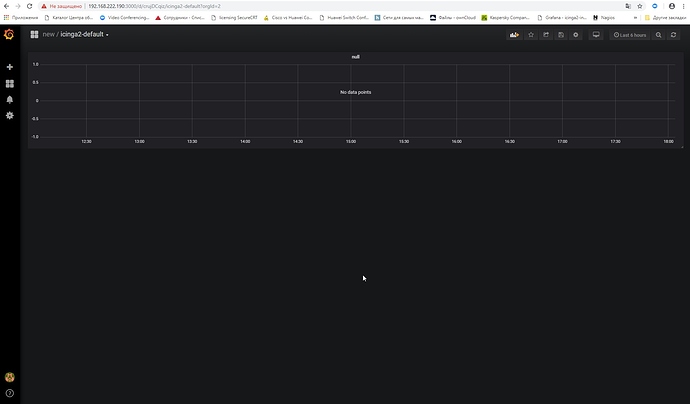Click the user avatar at sidebar bottom
690x404 pixels.
click(x=10, y=378)
